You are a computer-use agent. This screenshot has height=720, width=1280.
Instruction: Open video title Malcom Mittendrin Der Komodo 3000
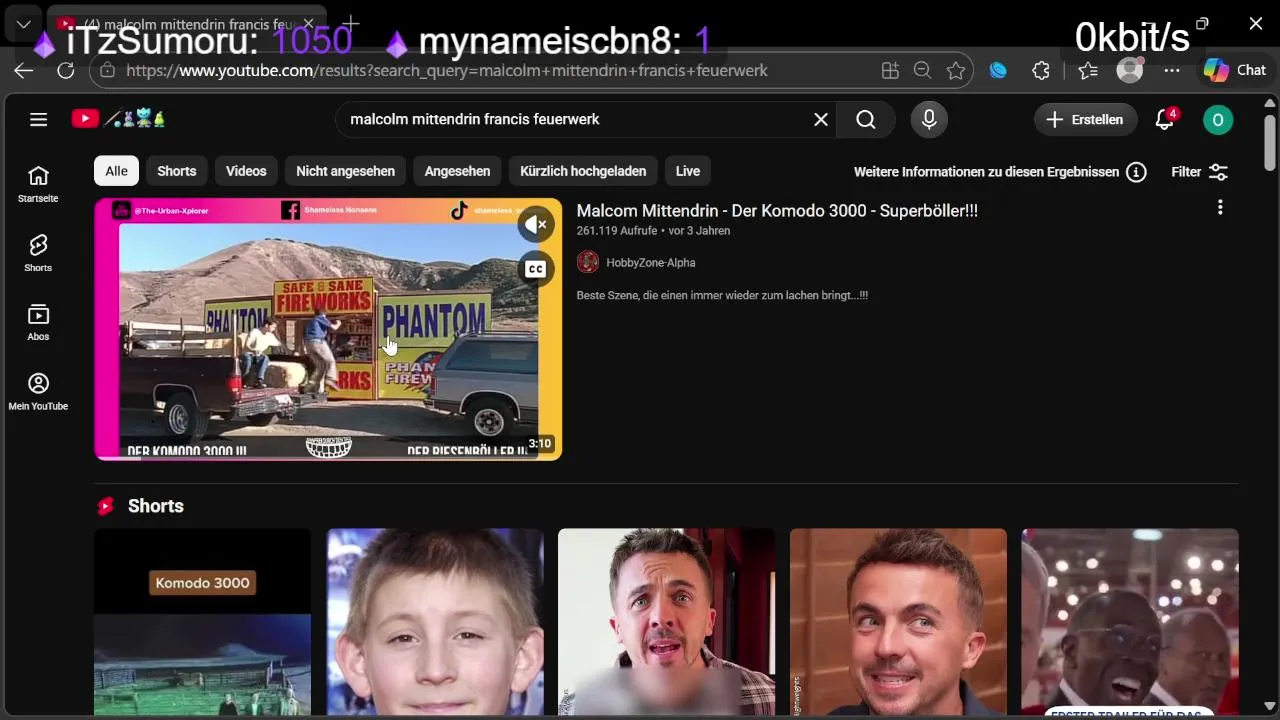click(777, 211)
